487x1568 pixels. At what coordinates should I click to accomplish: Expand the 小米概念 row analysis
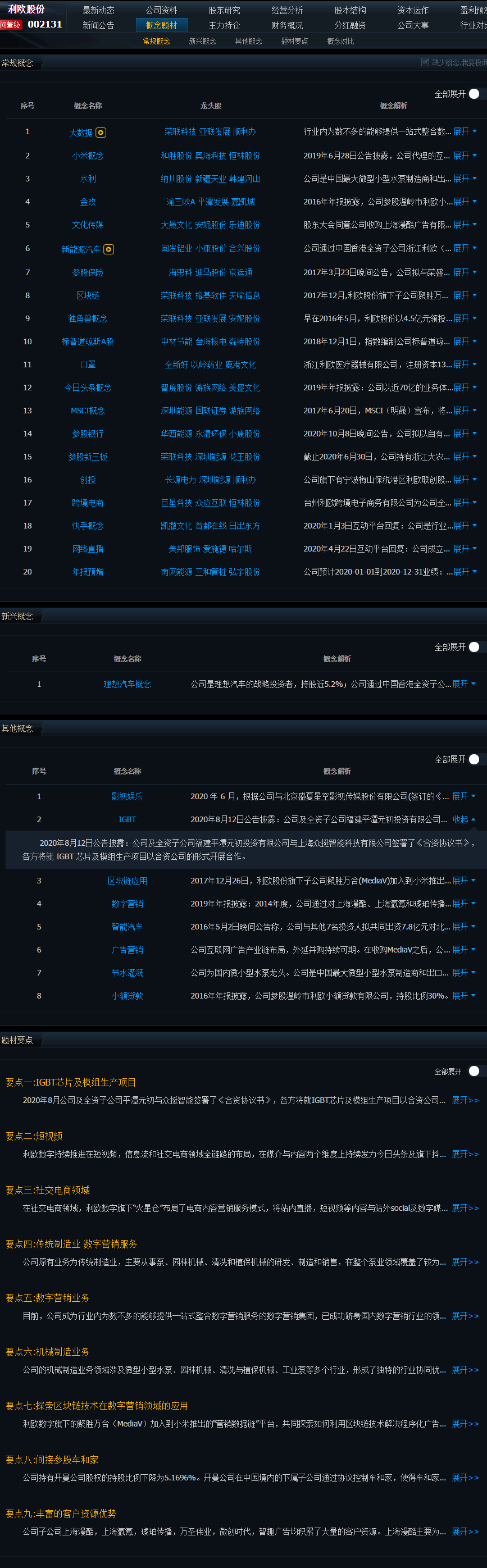tap(465, 155)
